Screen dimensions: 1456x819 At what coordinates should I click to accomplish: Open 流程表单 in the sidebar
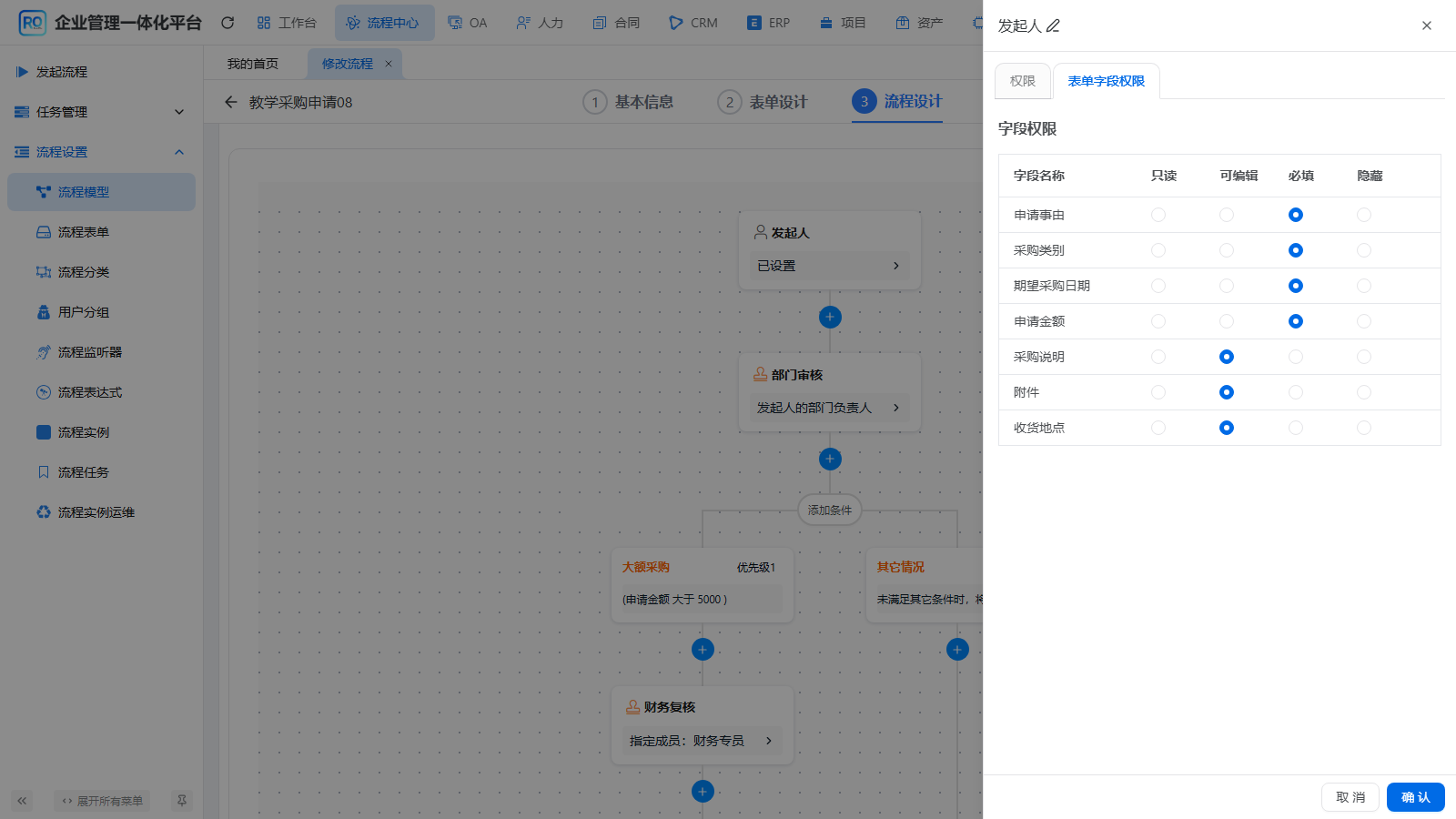101,232
